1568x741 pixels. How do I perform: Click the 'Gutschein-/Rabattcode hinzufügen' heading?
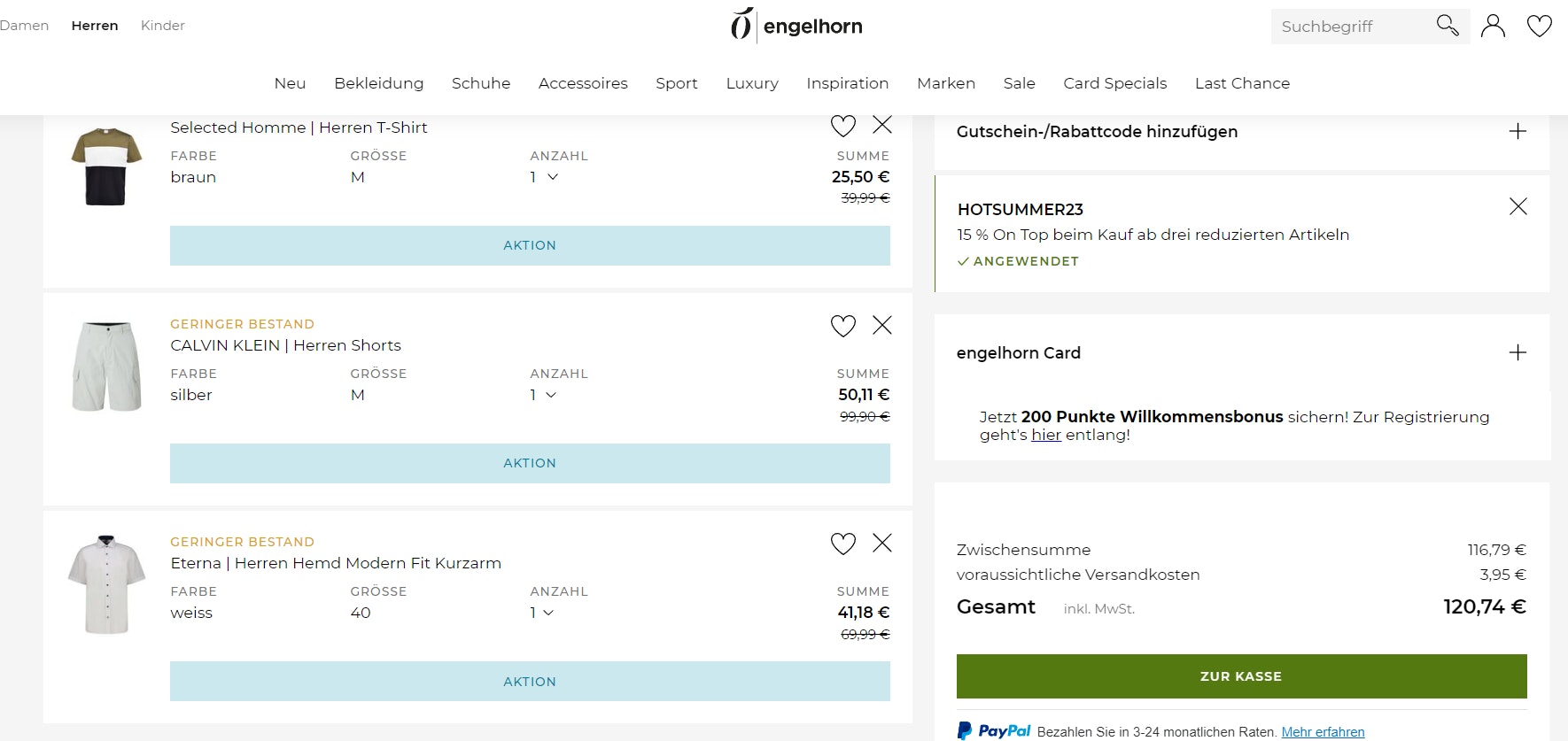tap(1097, 132)
